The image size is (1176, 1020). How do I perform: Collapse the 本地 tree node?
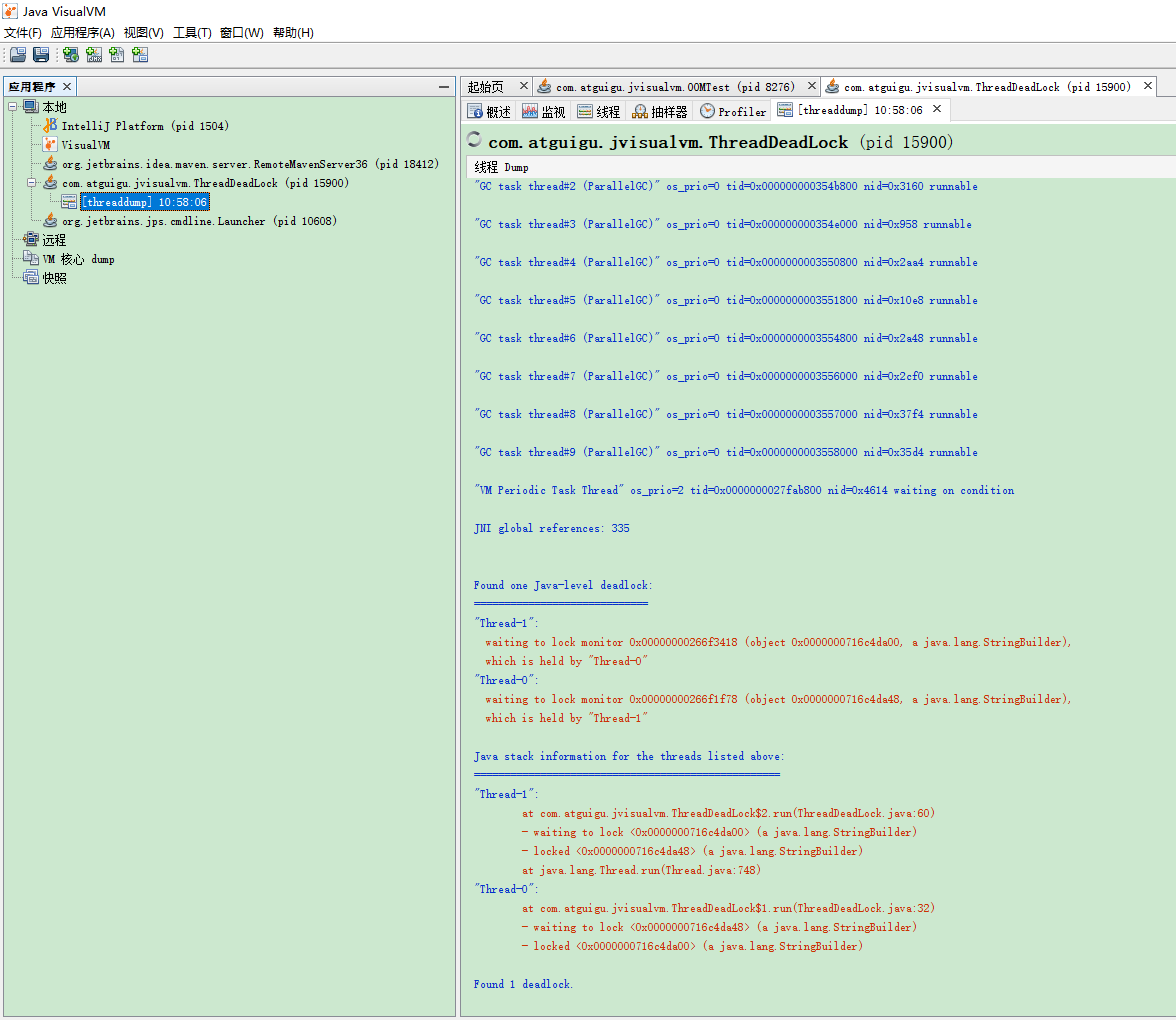click(x=13, y=107)
